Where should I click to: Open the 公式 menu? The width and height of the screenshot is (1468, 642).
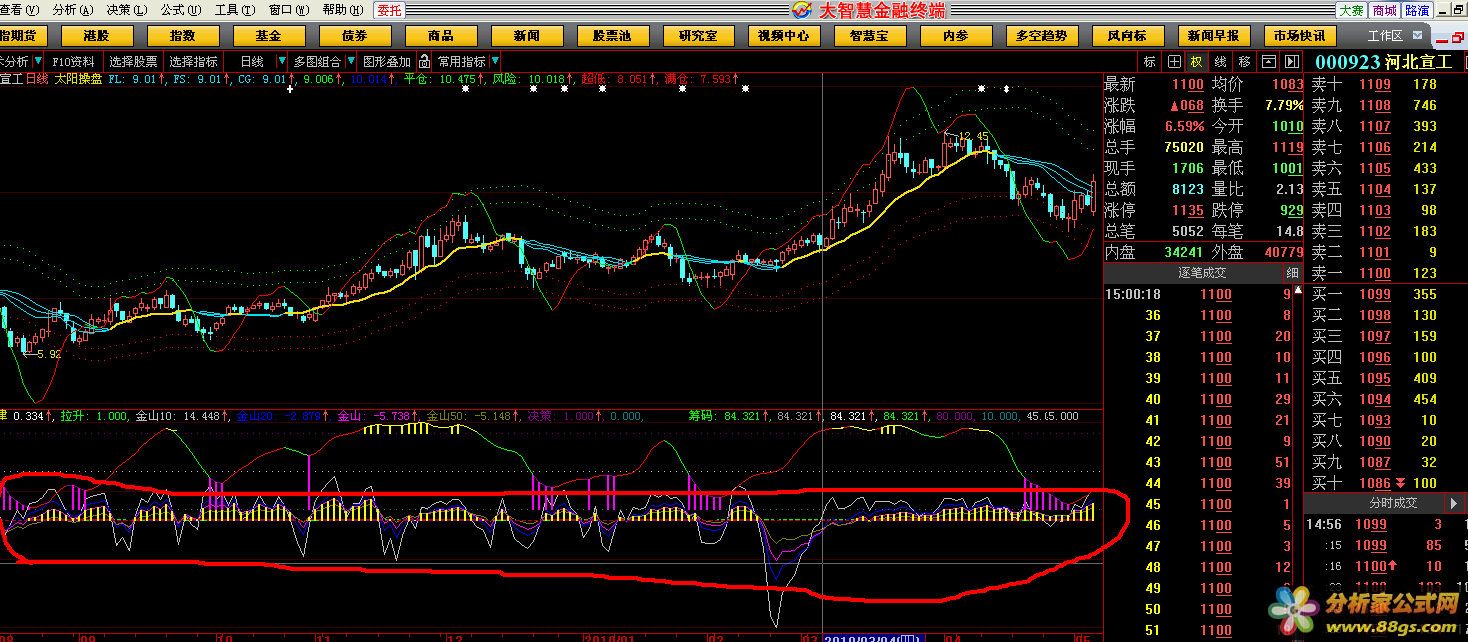point(178,10)
